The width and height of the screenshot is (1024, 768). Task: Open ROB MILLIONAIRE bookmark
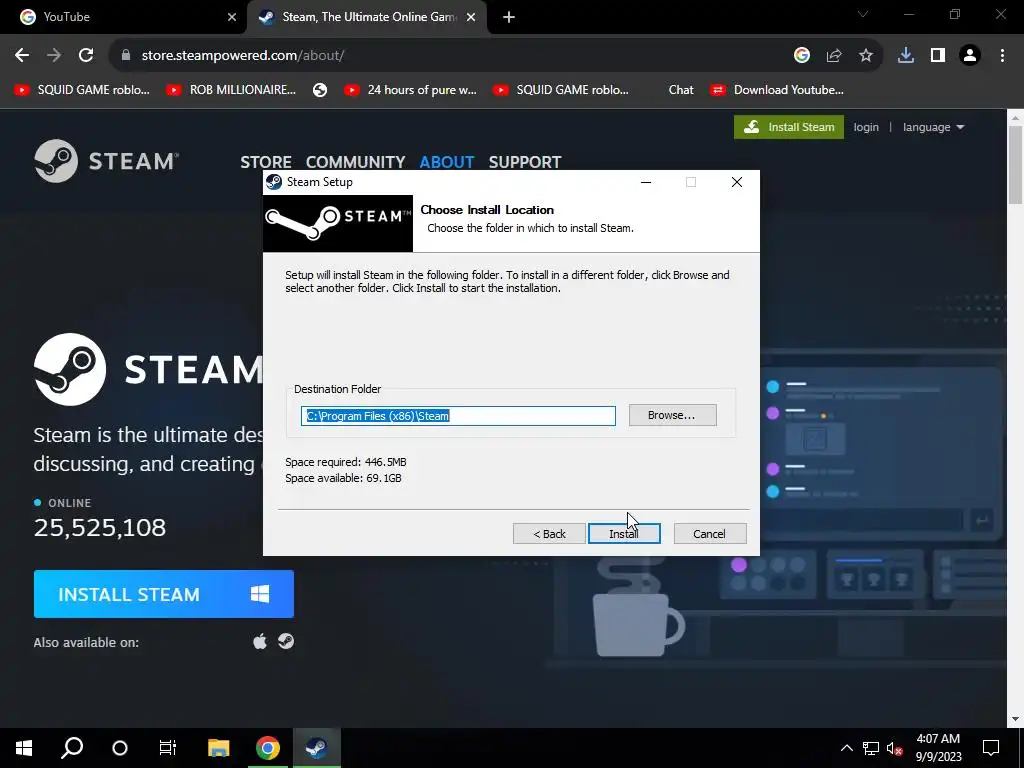click(x=231, y=90)
